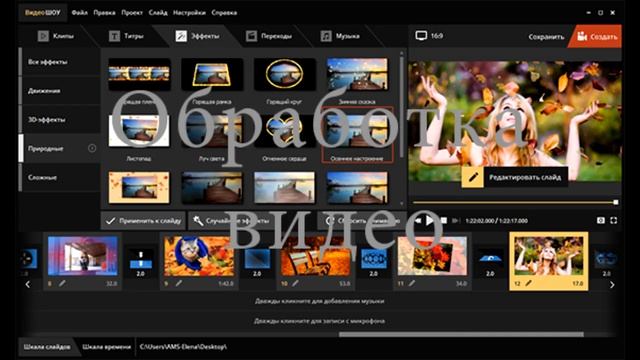Open the transition between slides 8 and 9
The image size is (640, 360).
pyautogui.click(x=141, y=259)
